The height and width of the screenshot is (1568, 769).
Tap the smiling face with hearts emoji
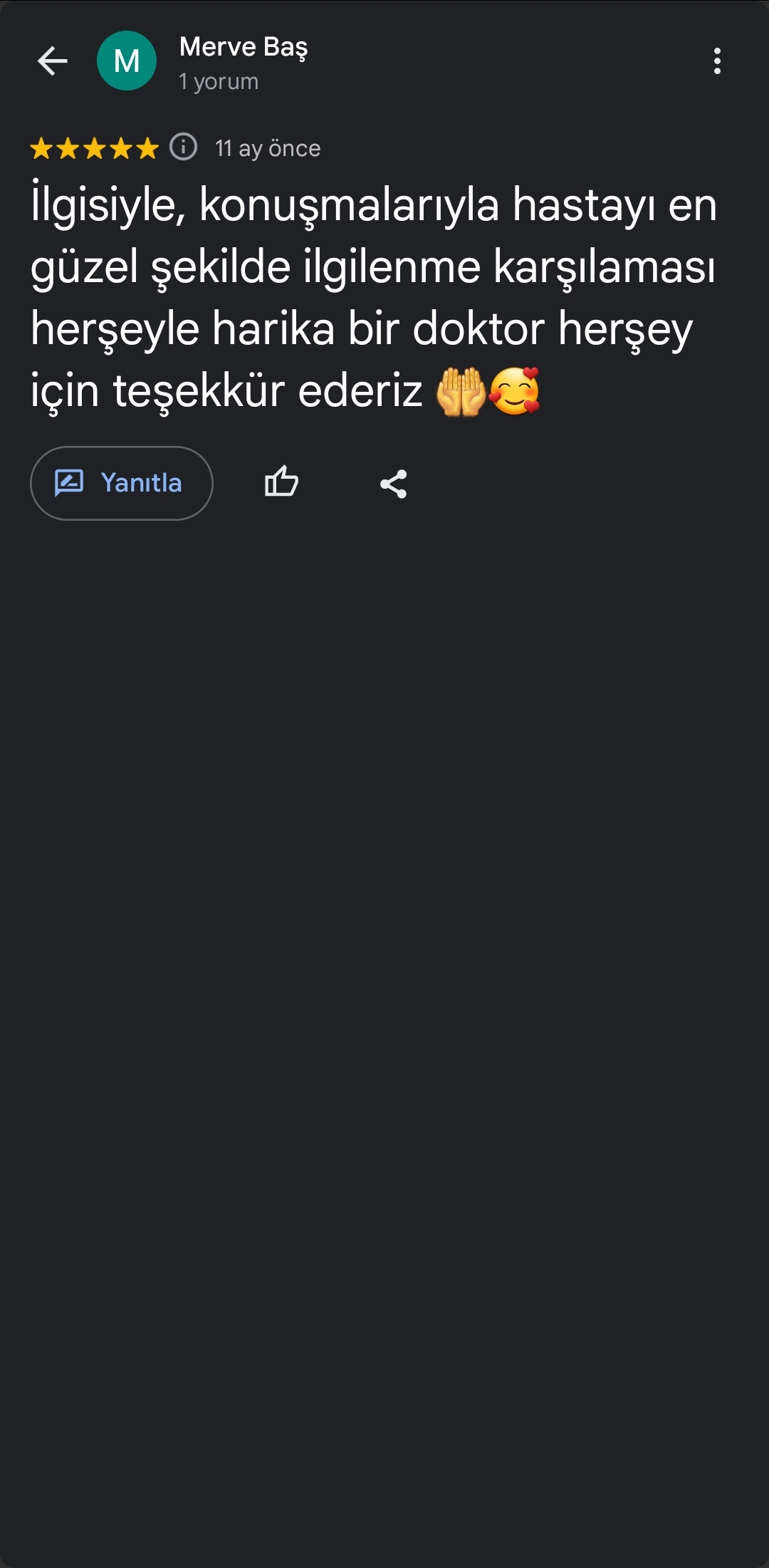point(515,391)
